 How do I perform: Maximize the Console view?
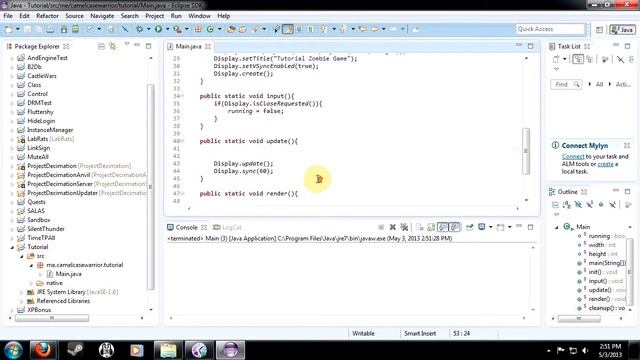pyautogui.click(x=530, y=227)
